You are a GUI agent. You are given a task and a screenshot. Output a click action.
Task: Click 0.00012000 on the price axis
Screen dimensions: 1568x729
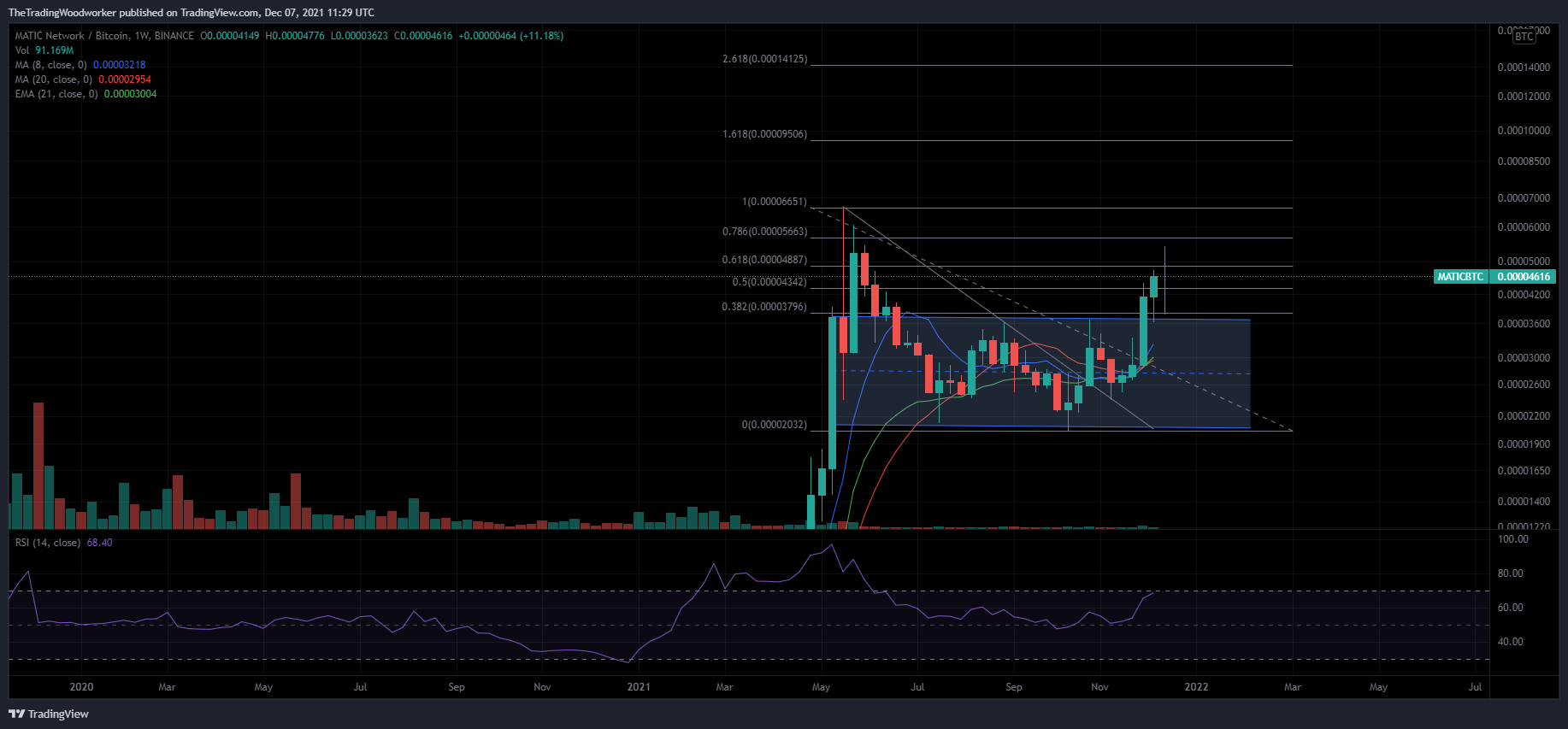1524,97
